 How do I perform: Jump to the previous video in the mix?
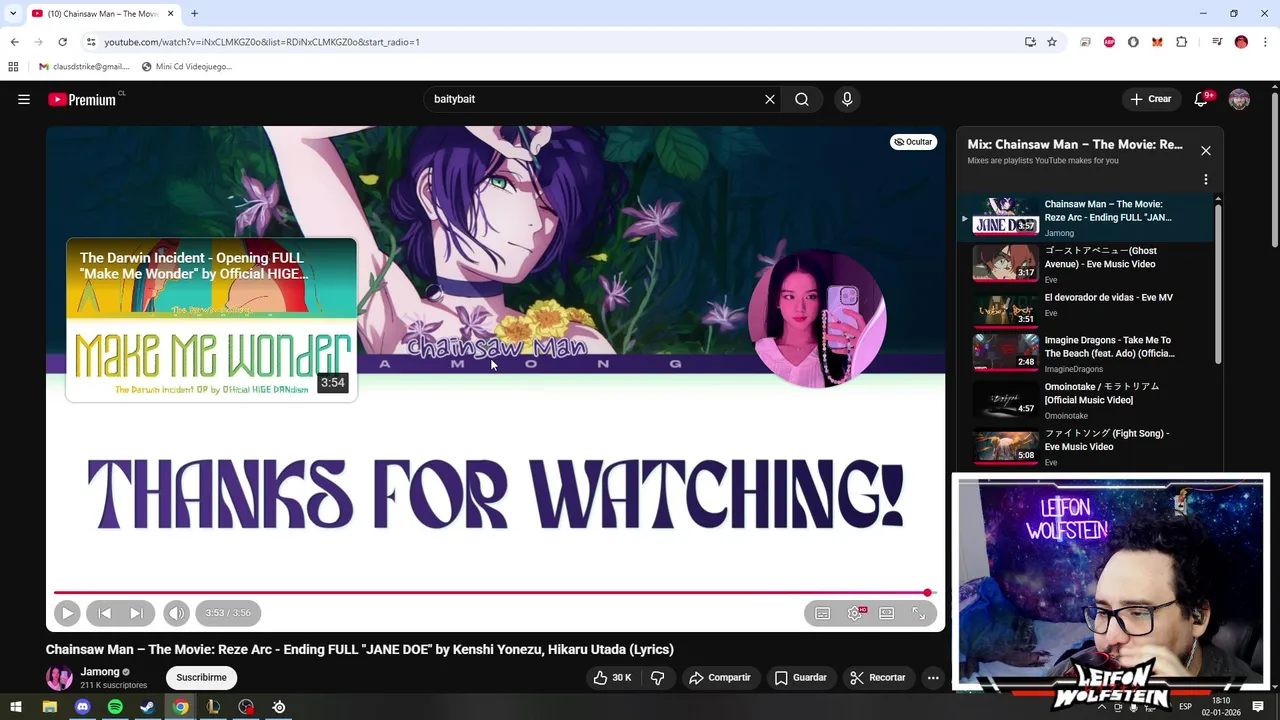pos(104,613)
